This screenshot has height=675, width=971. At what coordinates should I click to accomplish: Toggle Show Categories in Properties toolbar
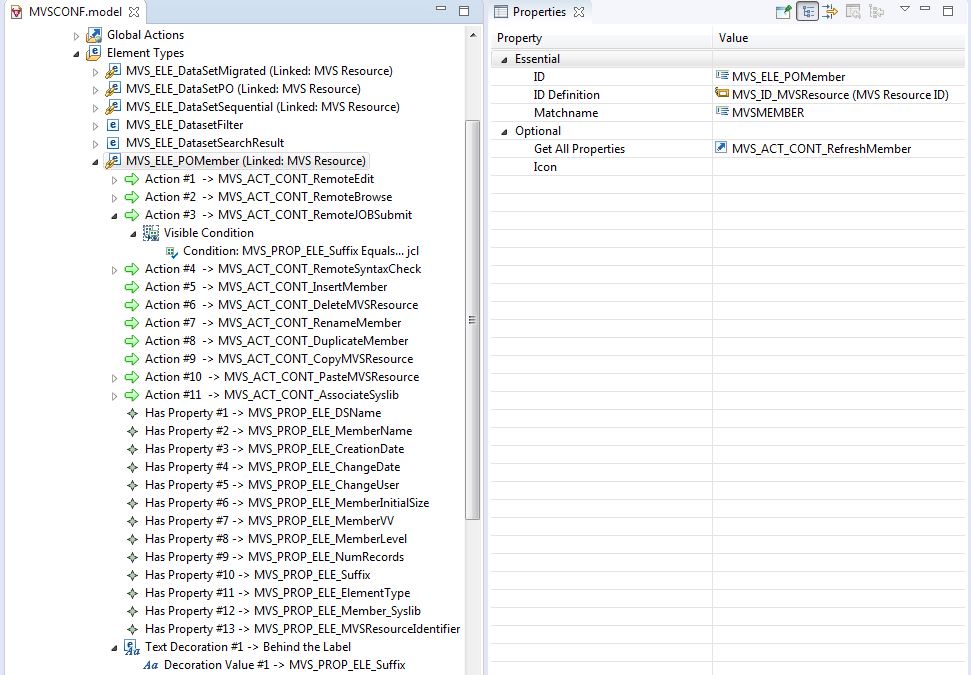point(807,11)
